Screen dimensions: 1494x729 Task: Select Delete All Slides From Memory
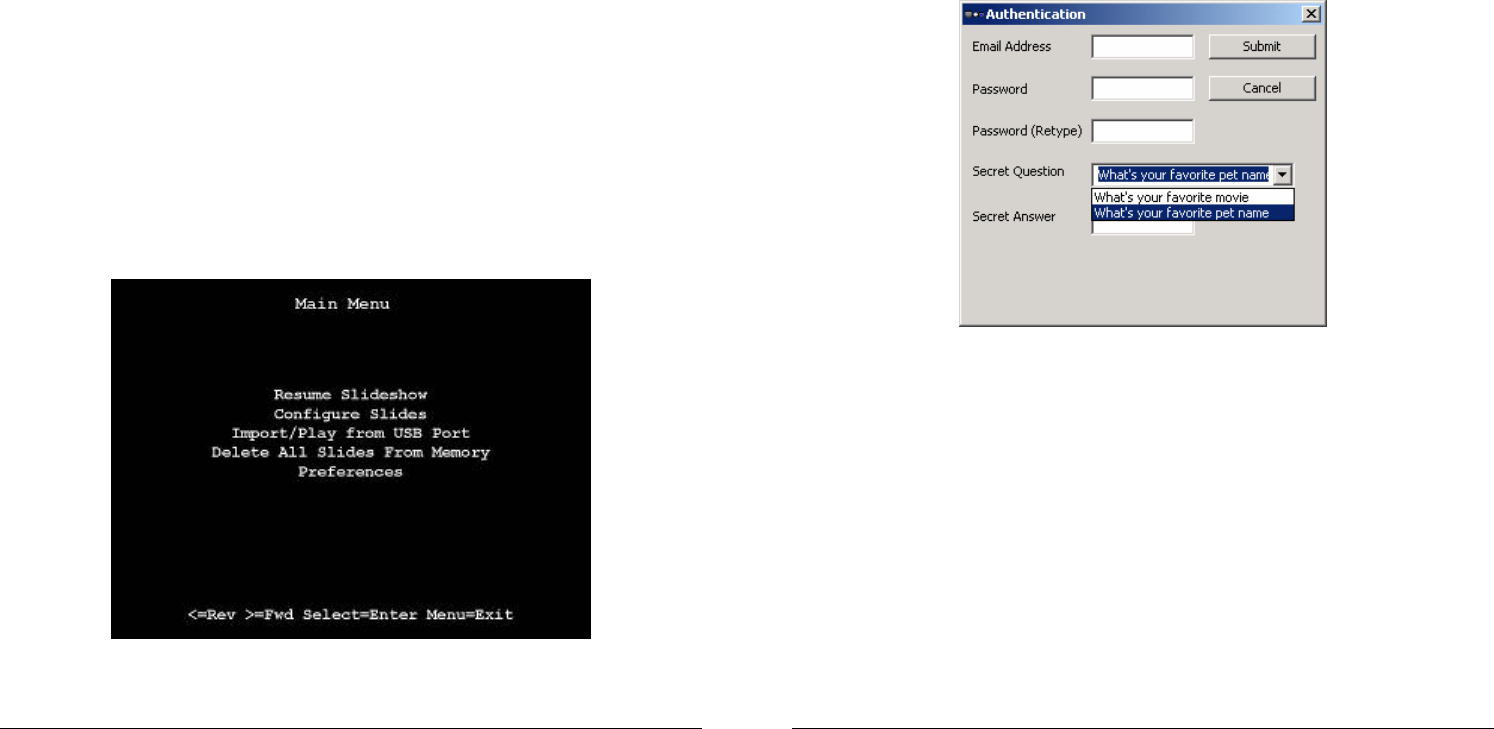[x=351, y=452]
